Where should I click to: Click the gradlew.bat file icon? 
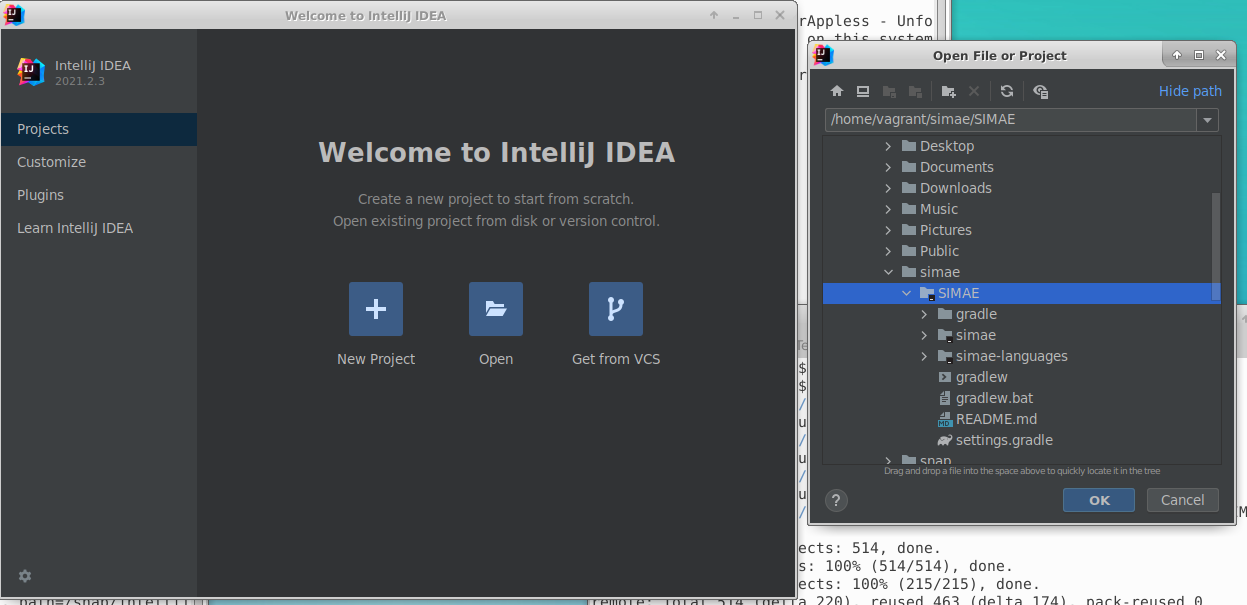coord(945,398)
